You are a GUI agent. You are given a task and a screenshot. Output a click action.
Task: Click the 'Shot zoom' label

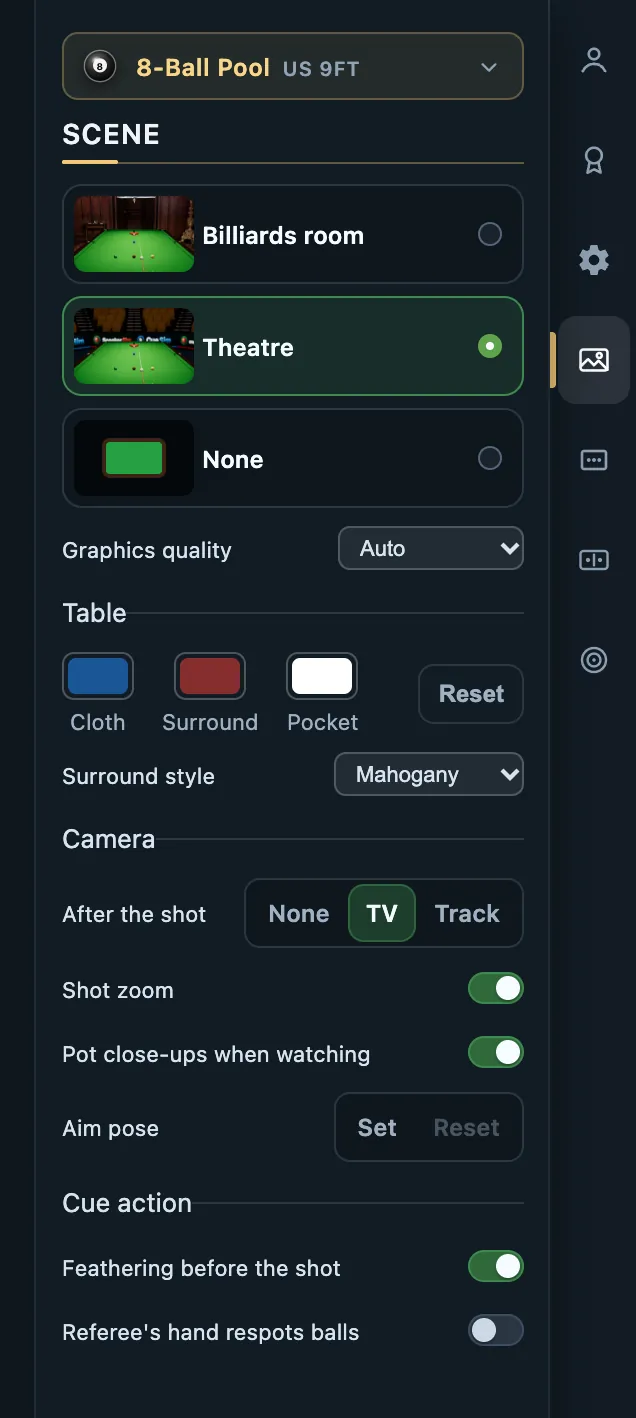[118, 990]
